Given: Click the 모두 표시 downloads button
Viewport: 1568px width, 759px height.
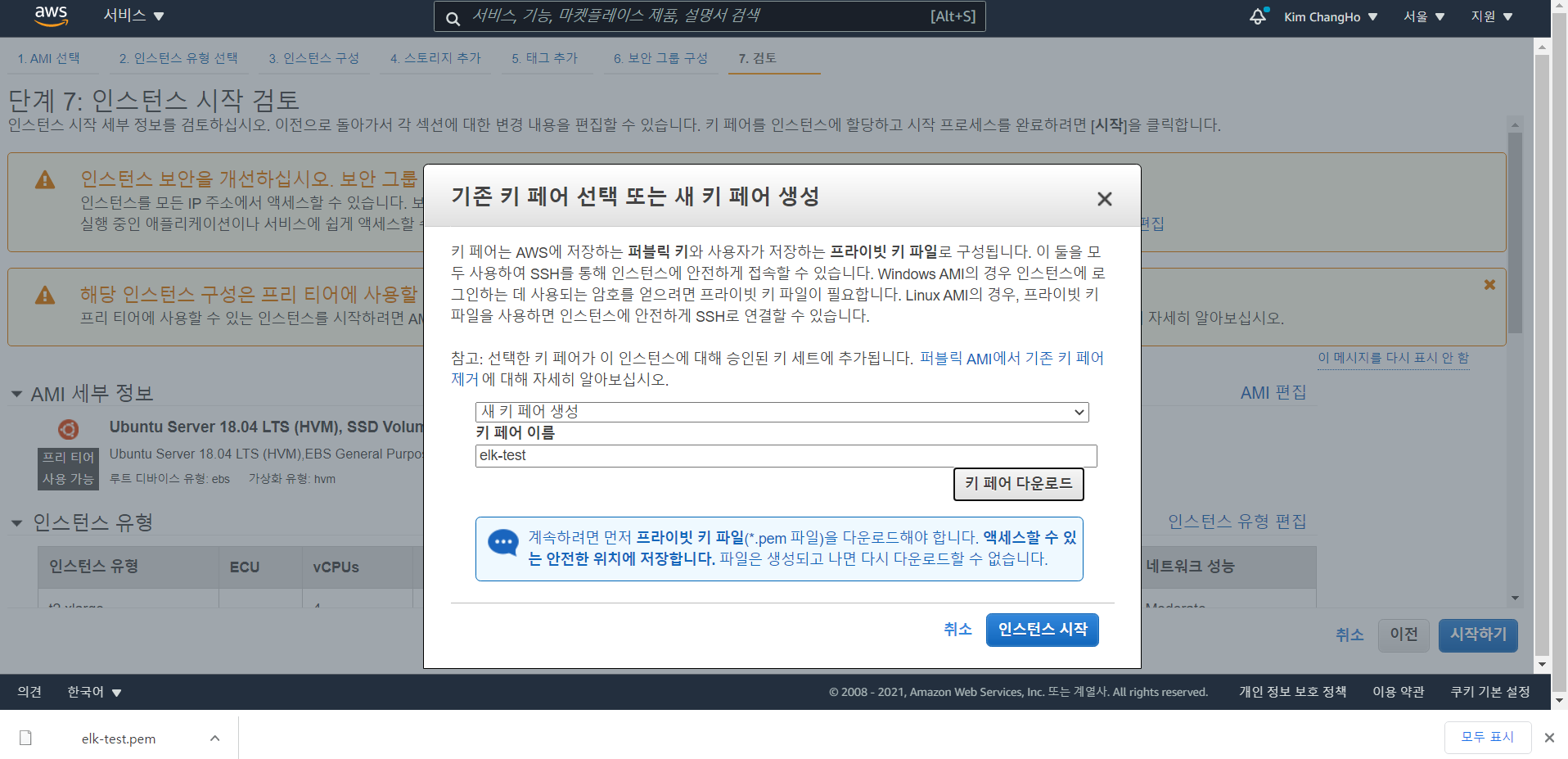Looking at the screenshot, I should click(x=1487, y=737).
